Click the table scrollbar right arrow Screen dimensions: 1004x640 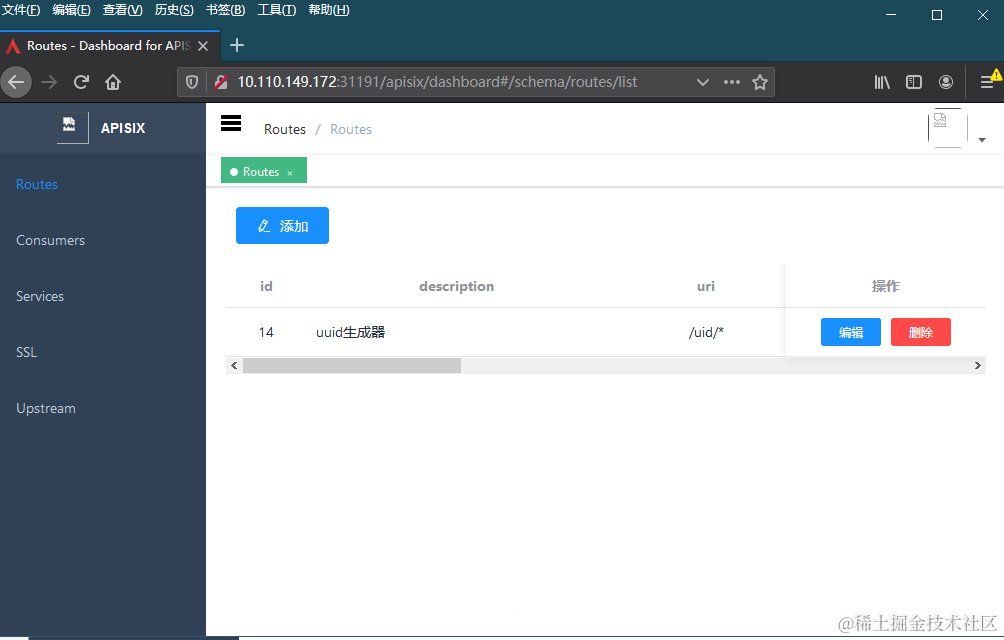978,365
